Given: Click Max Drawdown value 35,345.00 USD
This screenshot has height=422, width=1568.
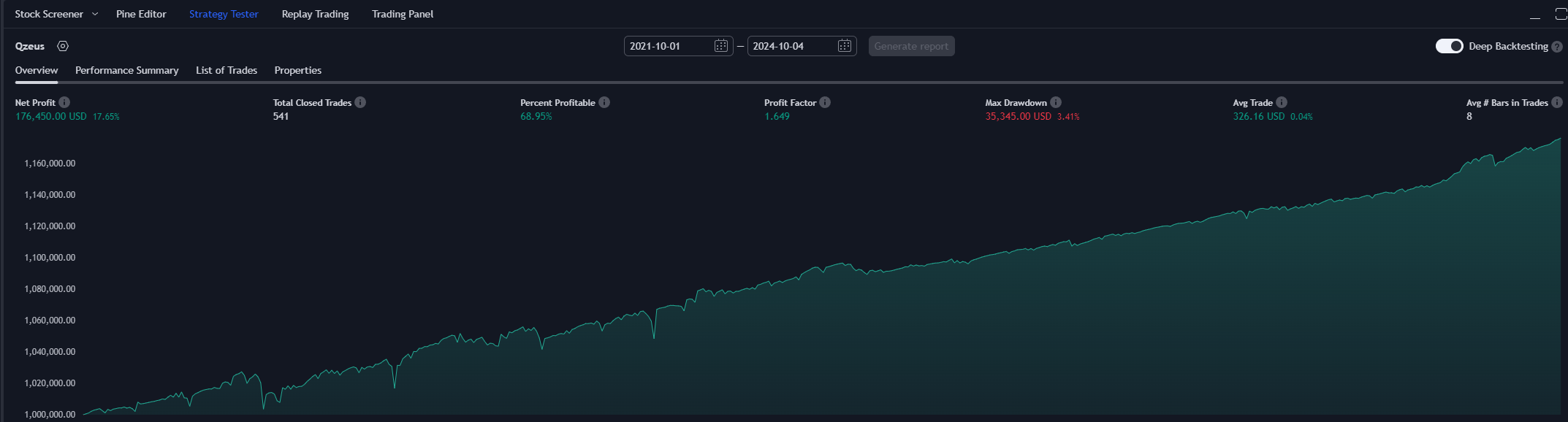Looking at the screenshot, I should (1018, 116).
